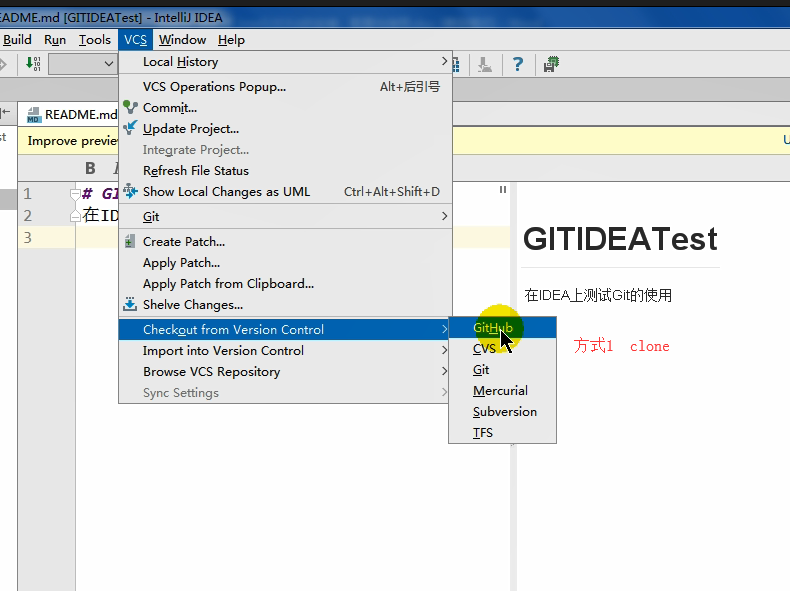Choose Shelve Changes... entry

pyautogui.click(x=285, y=305)
